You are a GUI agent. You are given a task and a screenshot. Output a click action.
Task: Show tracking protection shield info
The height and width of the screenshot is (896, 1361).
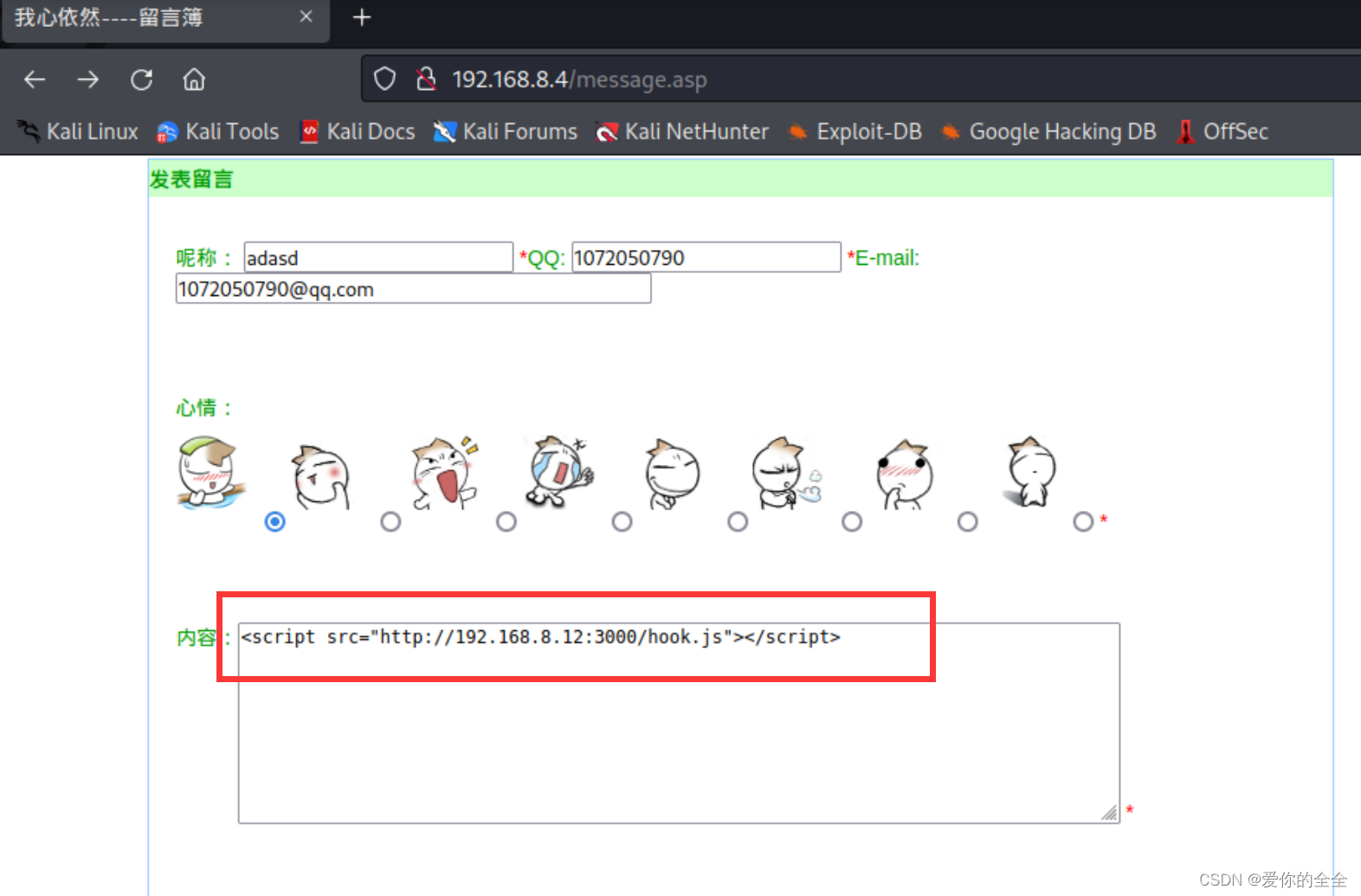[x=384, y=80]
